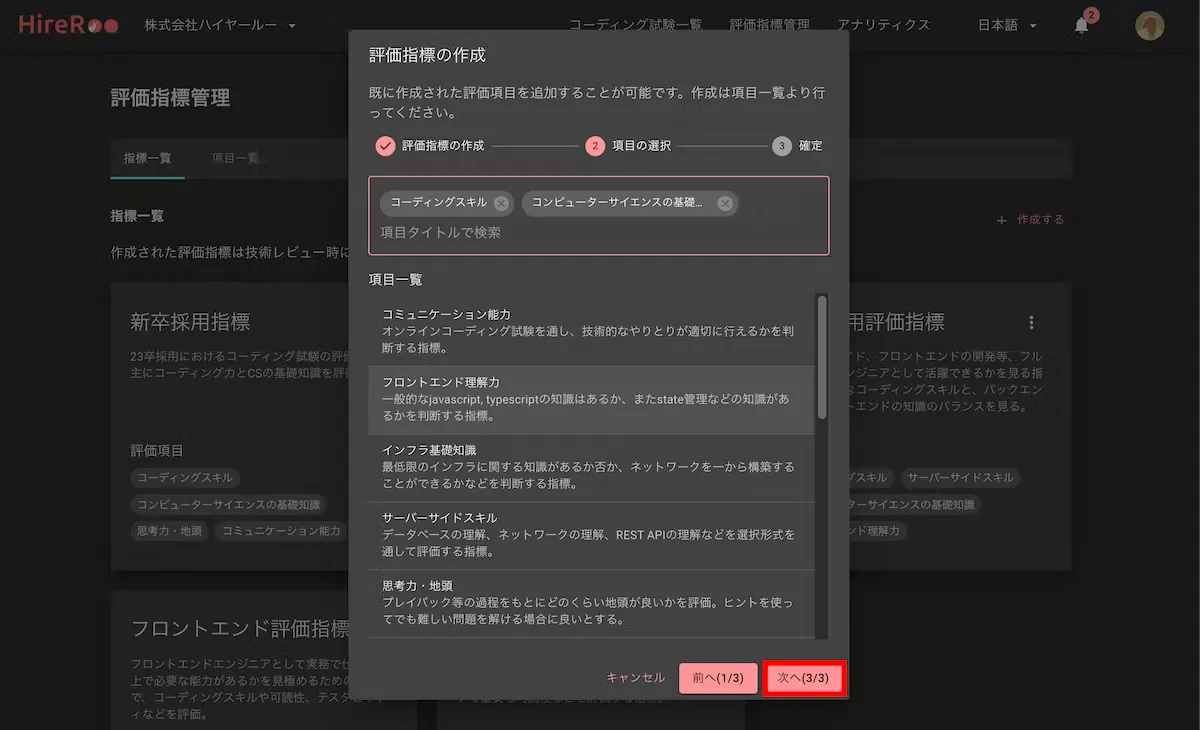Click the 項目一覧 list scrollbar

(822, 357)
